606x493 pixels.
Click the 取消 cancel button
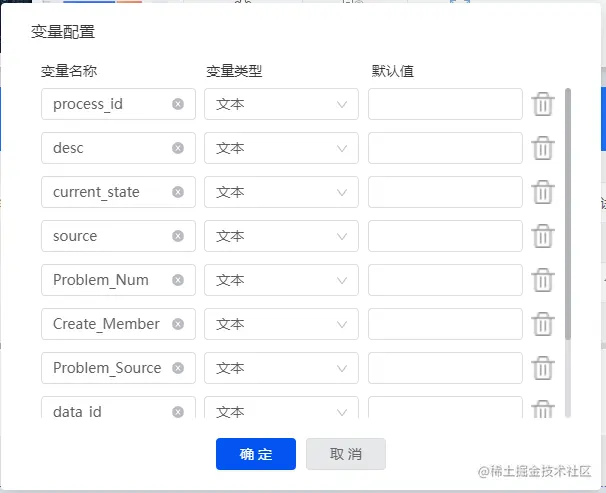click(x=346, y=454)
